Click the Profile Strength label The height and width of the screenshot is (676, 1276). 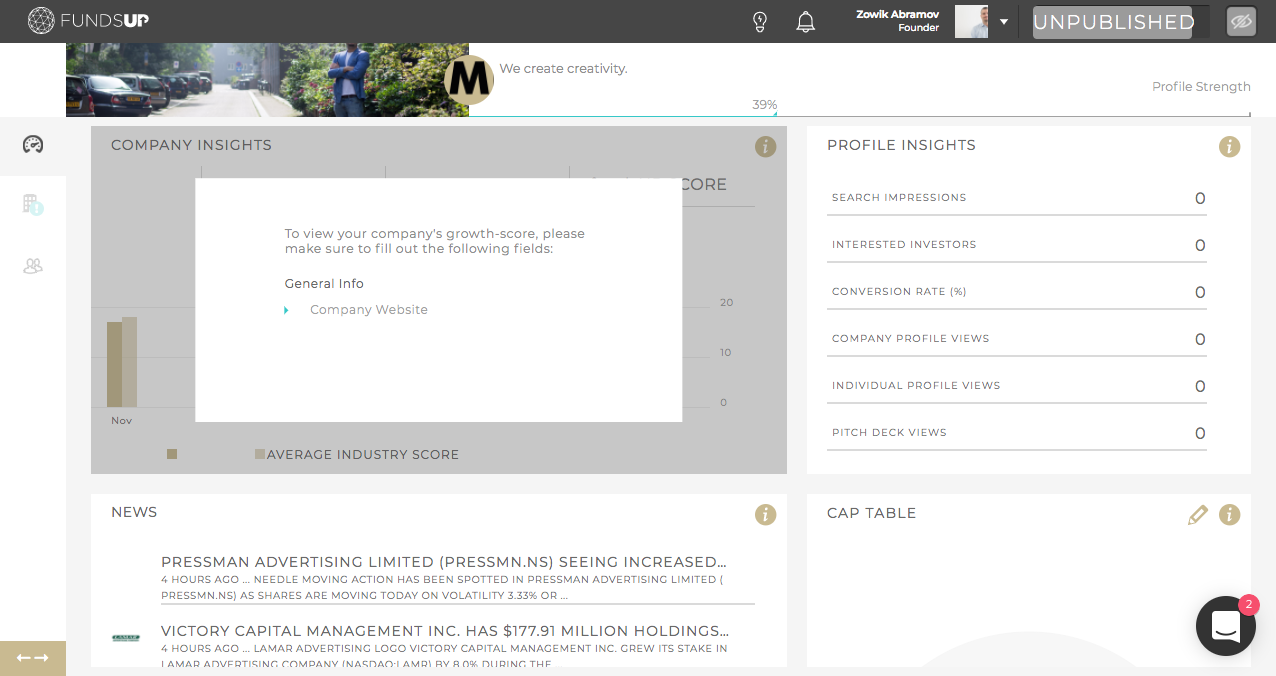point(1201,87)
